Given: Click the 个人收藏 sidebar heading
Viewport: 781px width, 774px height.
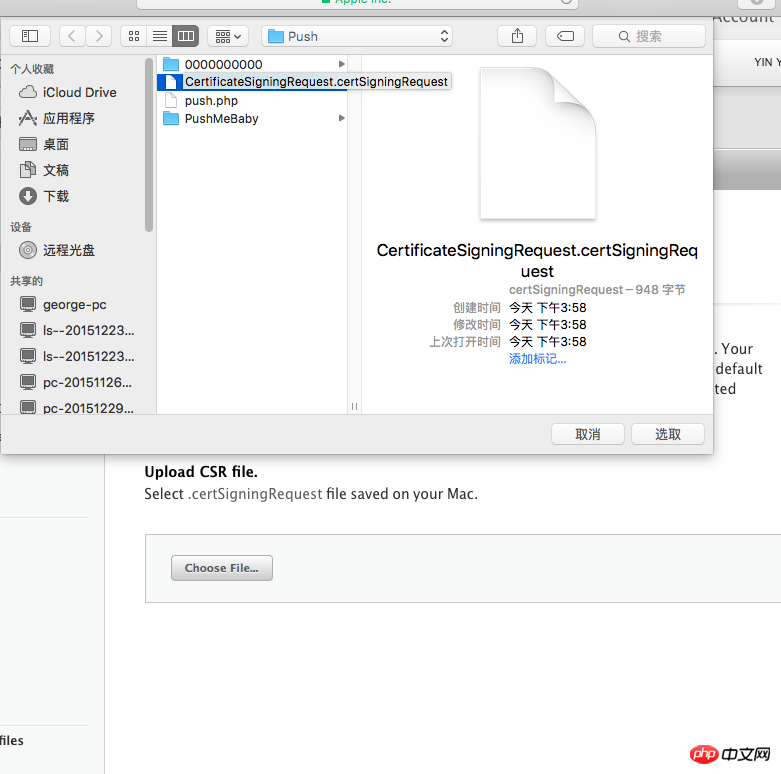Looking at the screenshot, I should coord(32,69).
